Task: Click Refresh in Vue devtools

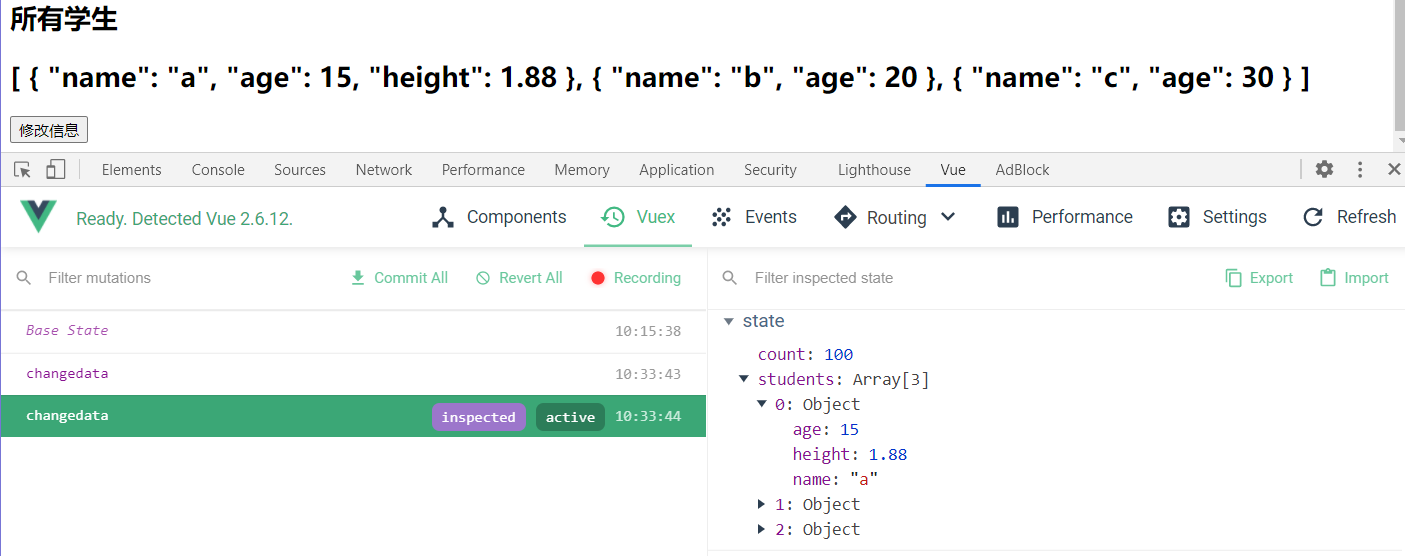Action: (x=1349, y=217)
